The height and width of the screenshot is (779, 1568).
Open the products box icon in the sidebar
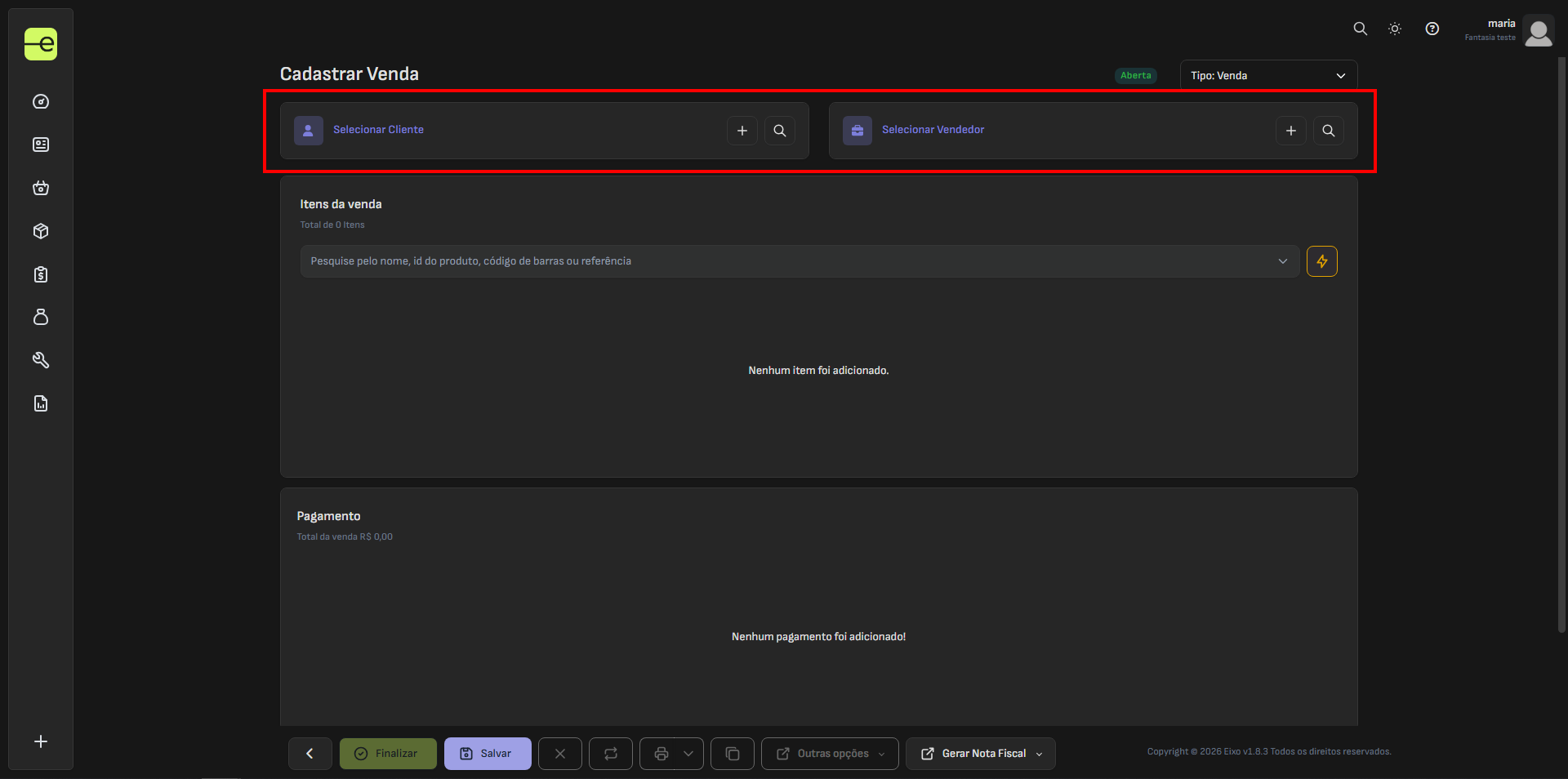tap(41, 231)
